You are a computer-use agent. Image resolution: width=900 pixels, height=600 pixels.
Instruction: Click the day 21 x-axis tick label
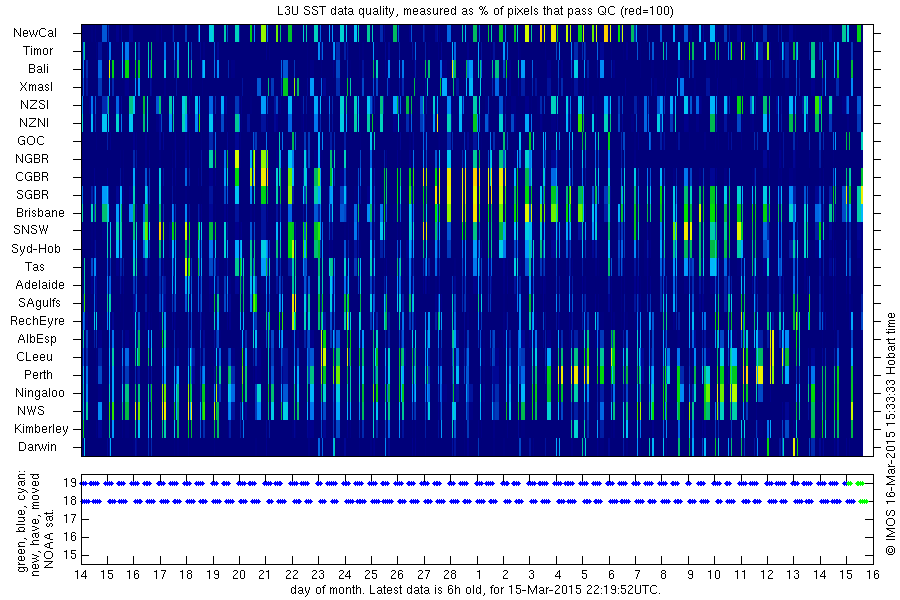click(265, 575)
